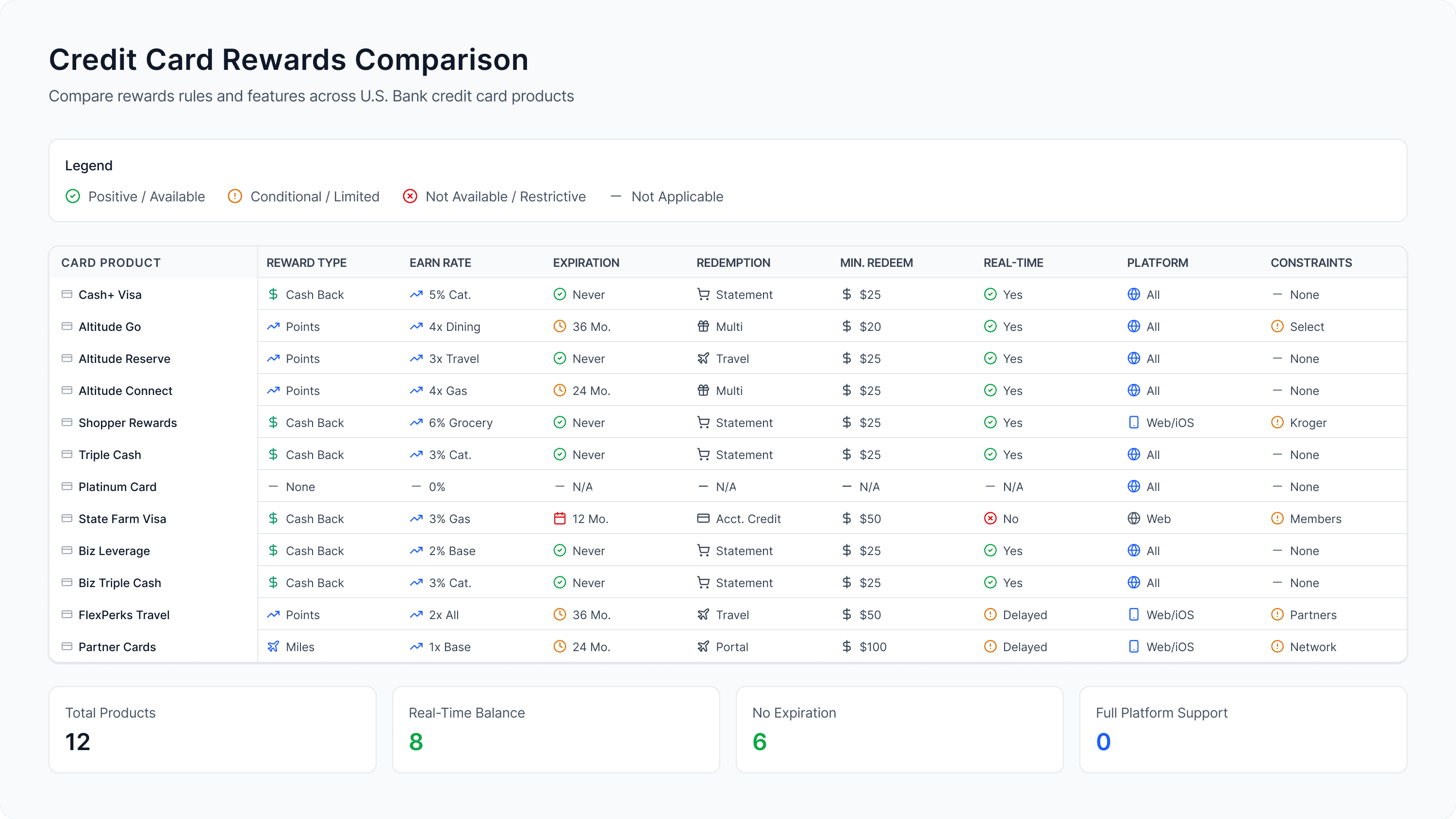Viewport: 1456px width, 819px height.
Task: Click the MIN. REDEEM column header
Action: click(876, 263)
